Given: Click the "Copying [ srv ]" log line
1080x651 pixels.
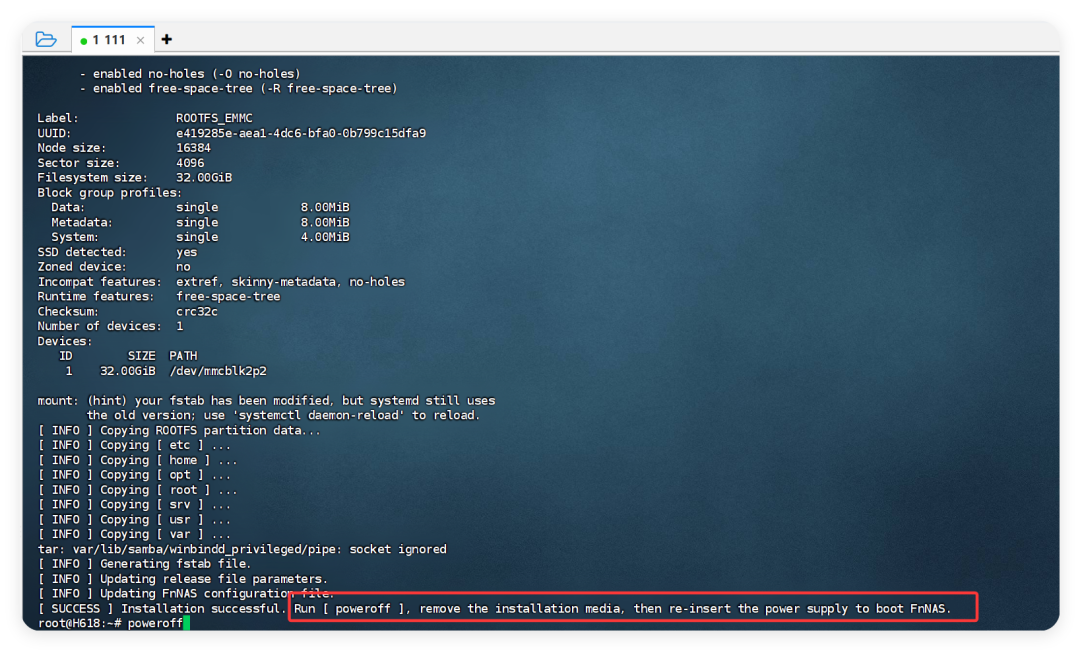Looking at the screenshot, I should [x=134, y=504].
